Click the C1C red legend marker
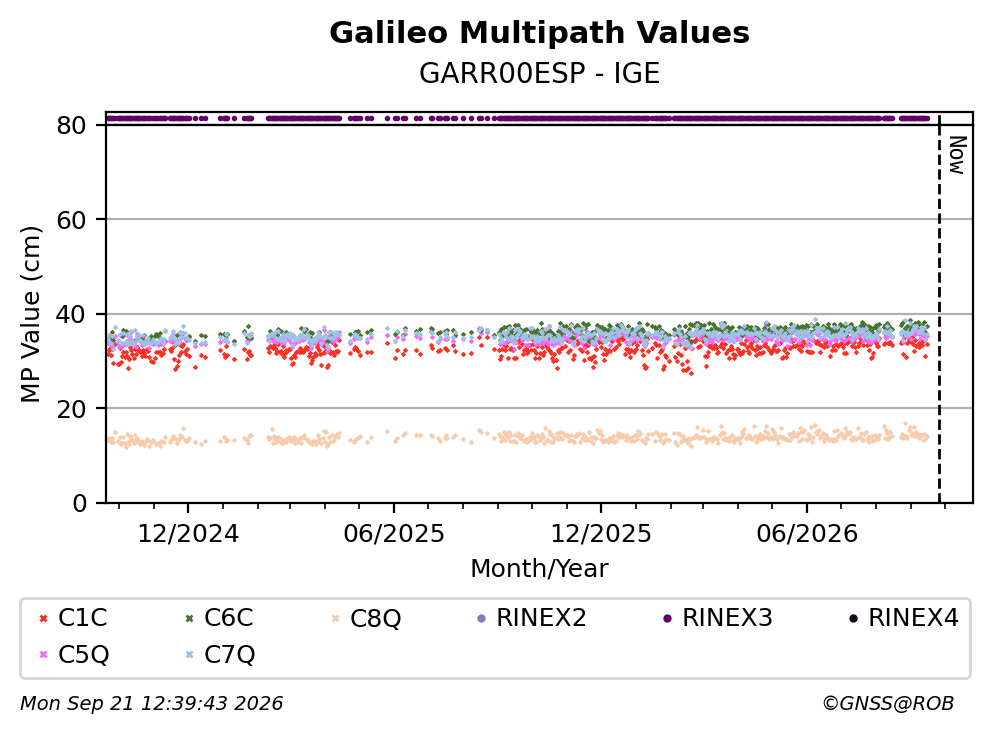 [43, 619]
